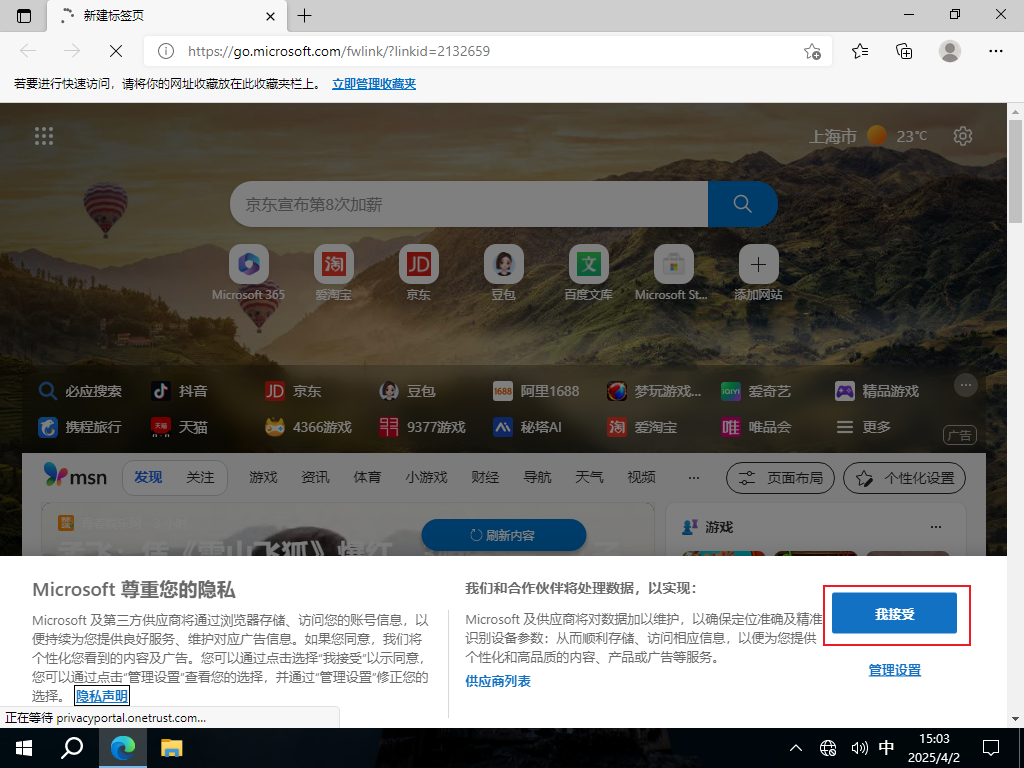Open the app launcher grid icon
This screenshot has width=1024, height=768.
[x=44, y=136]
